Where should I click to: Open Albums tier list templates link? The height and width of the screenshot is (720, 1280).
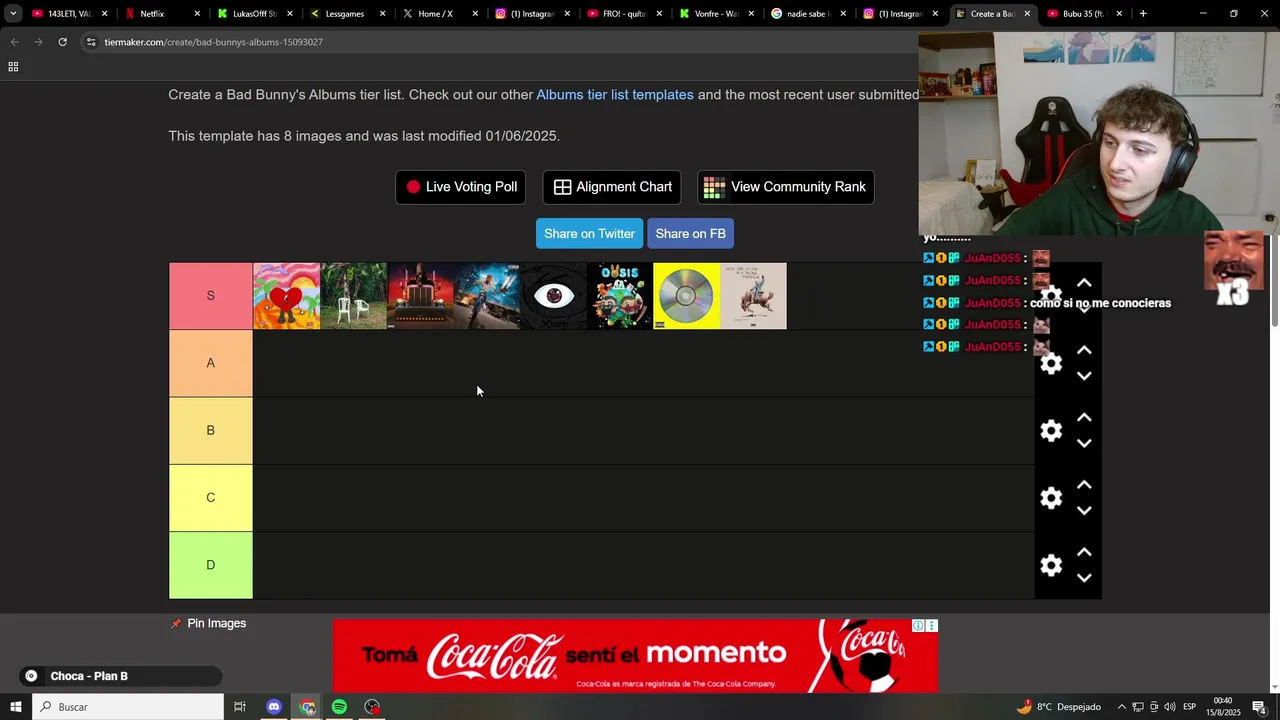[x=615, y=95]
